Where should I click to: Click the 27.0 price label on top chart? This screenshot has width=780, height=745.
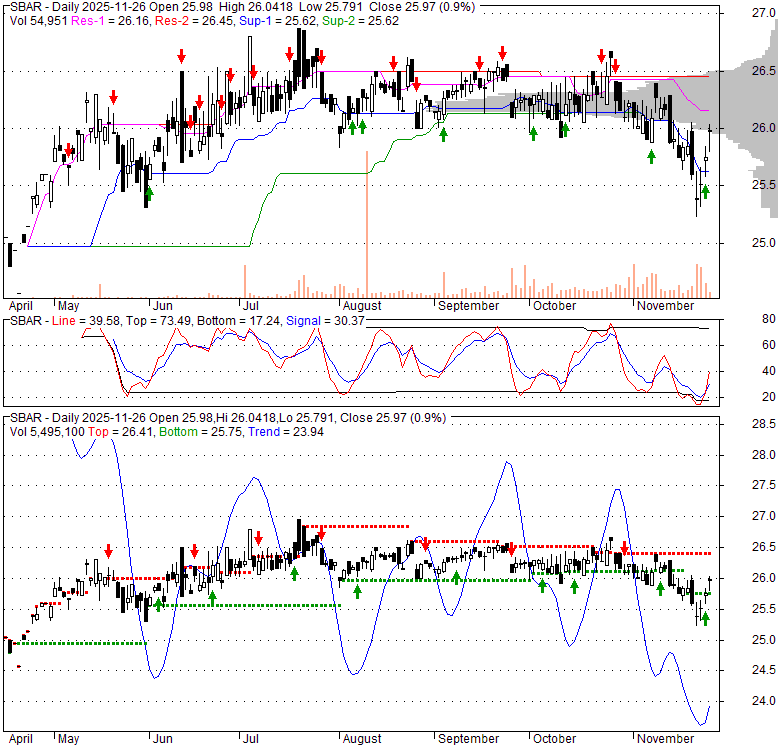pyautogui.click(x=764, y=13)
